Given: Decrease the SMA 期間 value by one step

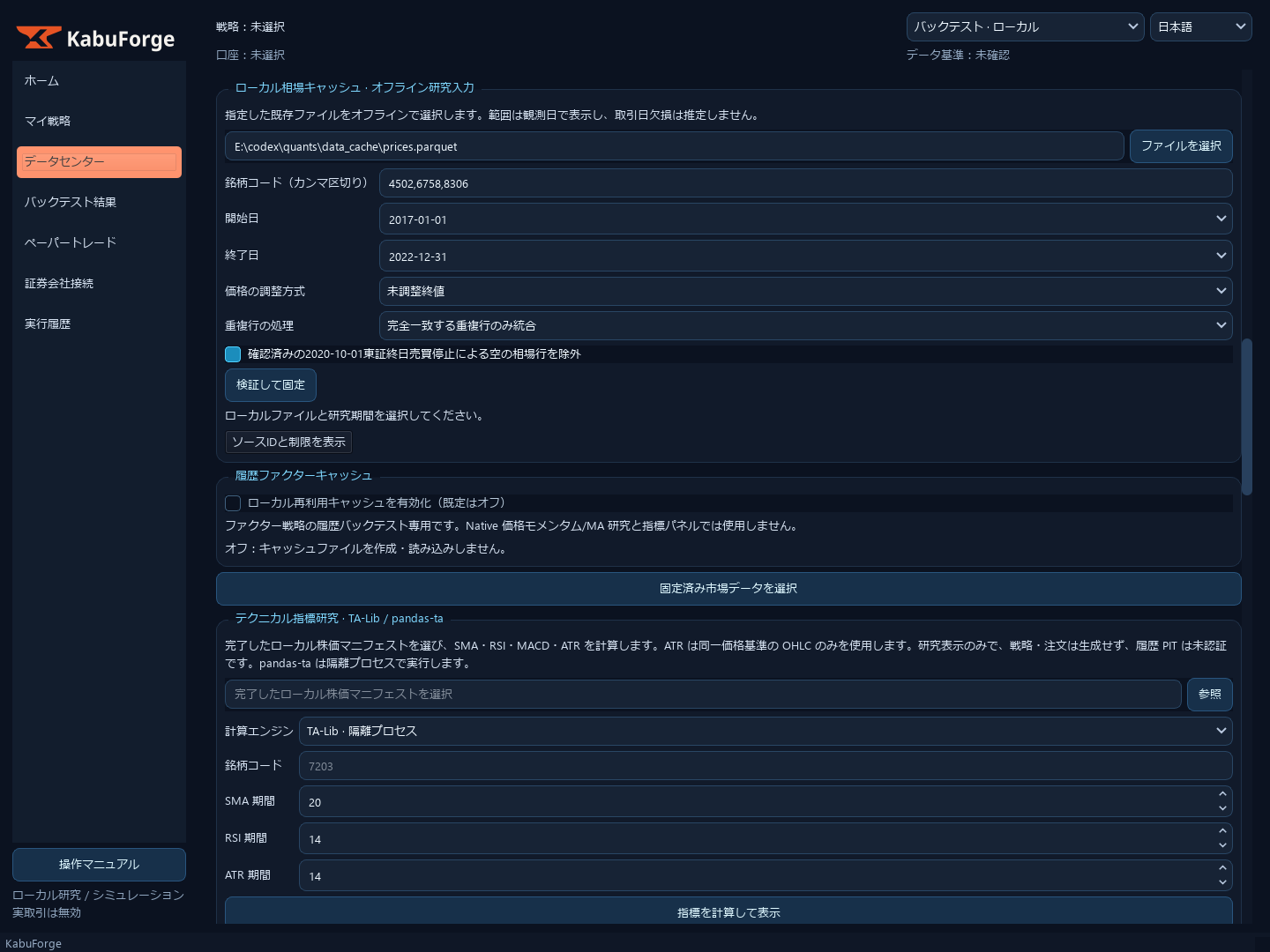Looking at the screenshot, I should click(1222, 808).
